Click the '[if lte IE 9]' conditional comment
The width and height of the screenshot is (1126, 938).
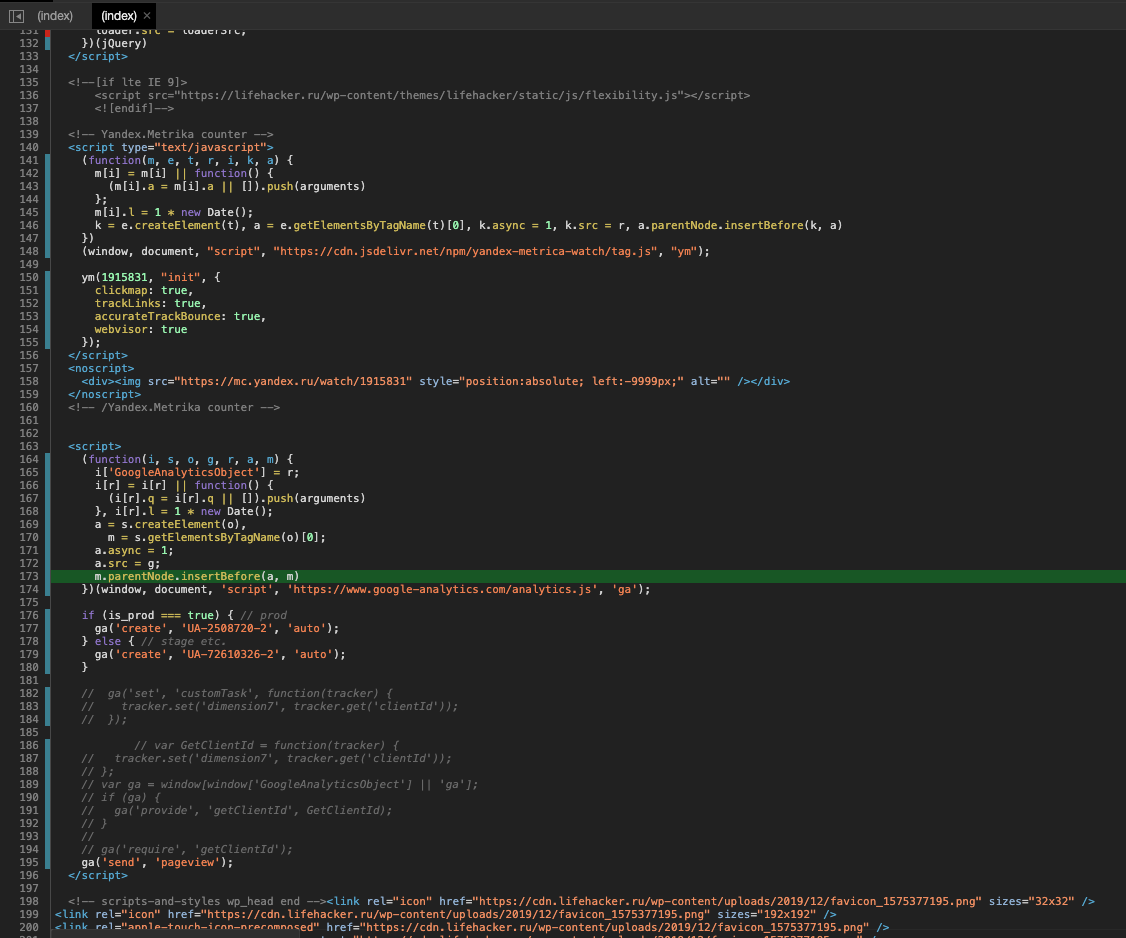[x=128, y=82]
